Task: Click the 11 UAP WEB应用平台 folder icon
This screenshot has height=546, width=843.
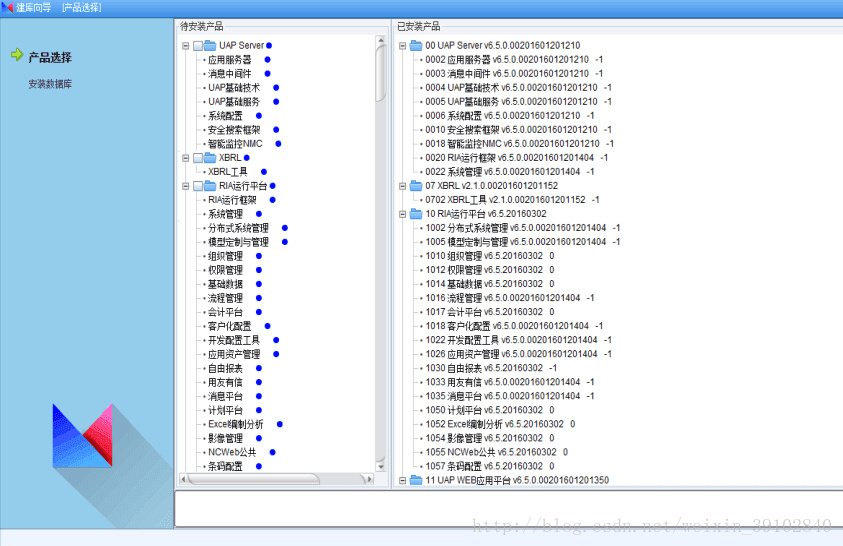Action: [x=416, y=480]
